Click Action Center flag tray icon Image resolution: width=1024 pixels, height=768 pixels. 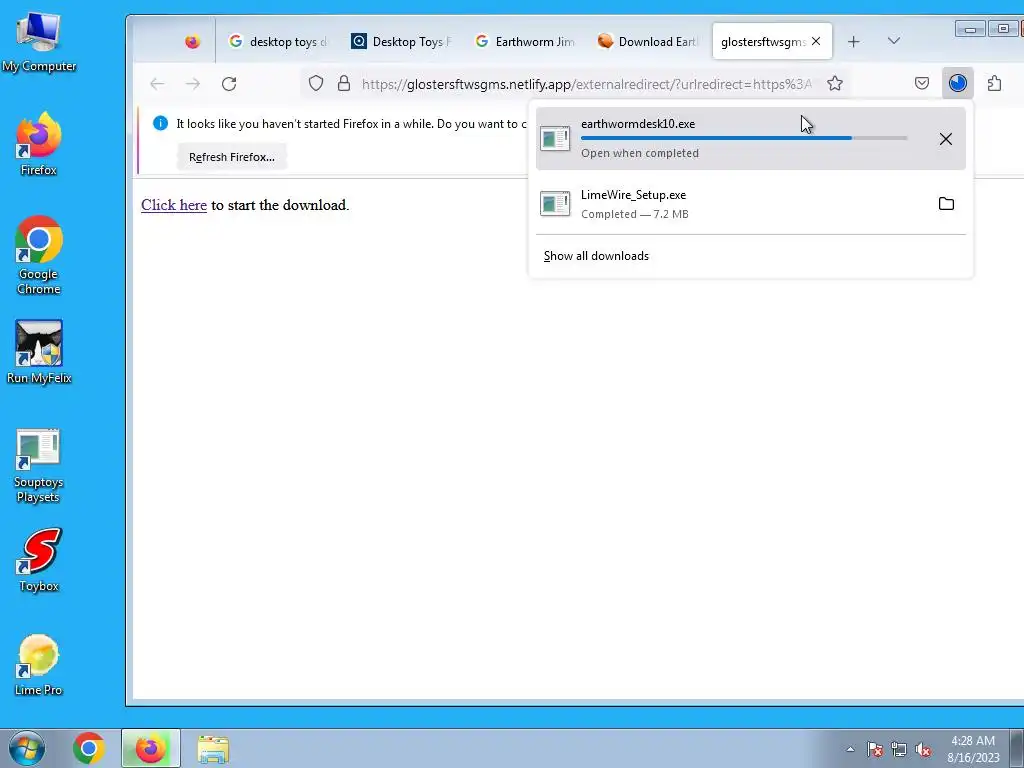pos(875,749)
